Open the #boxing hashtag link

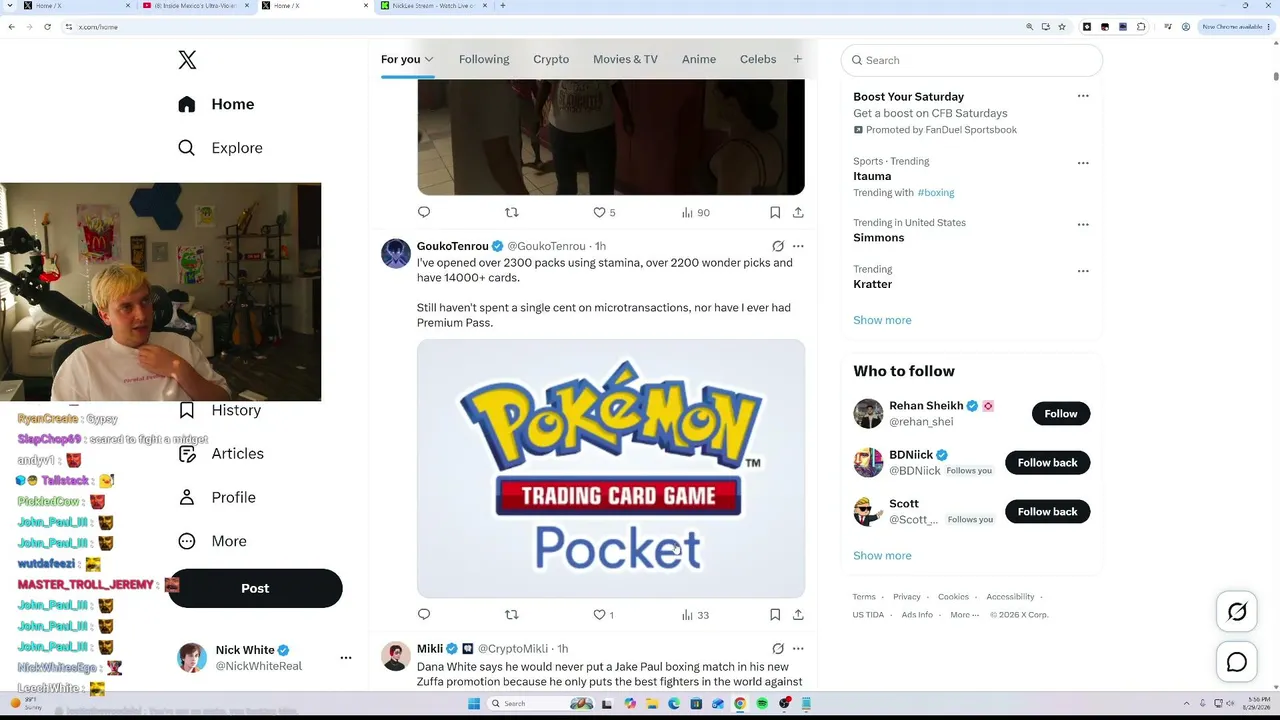936,193
